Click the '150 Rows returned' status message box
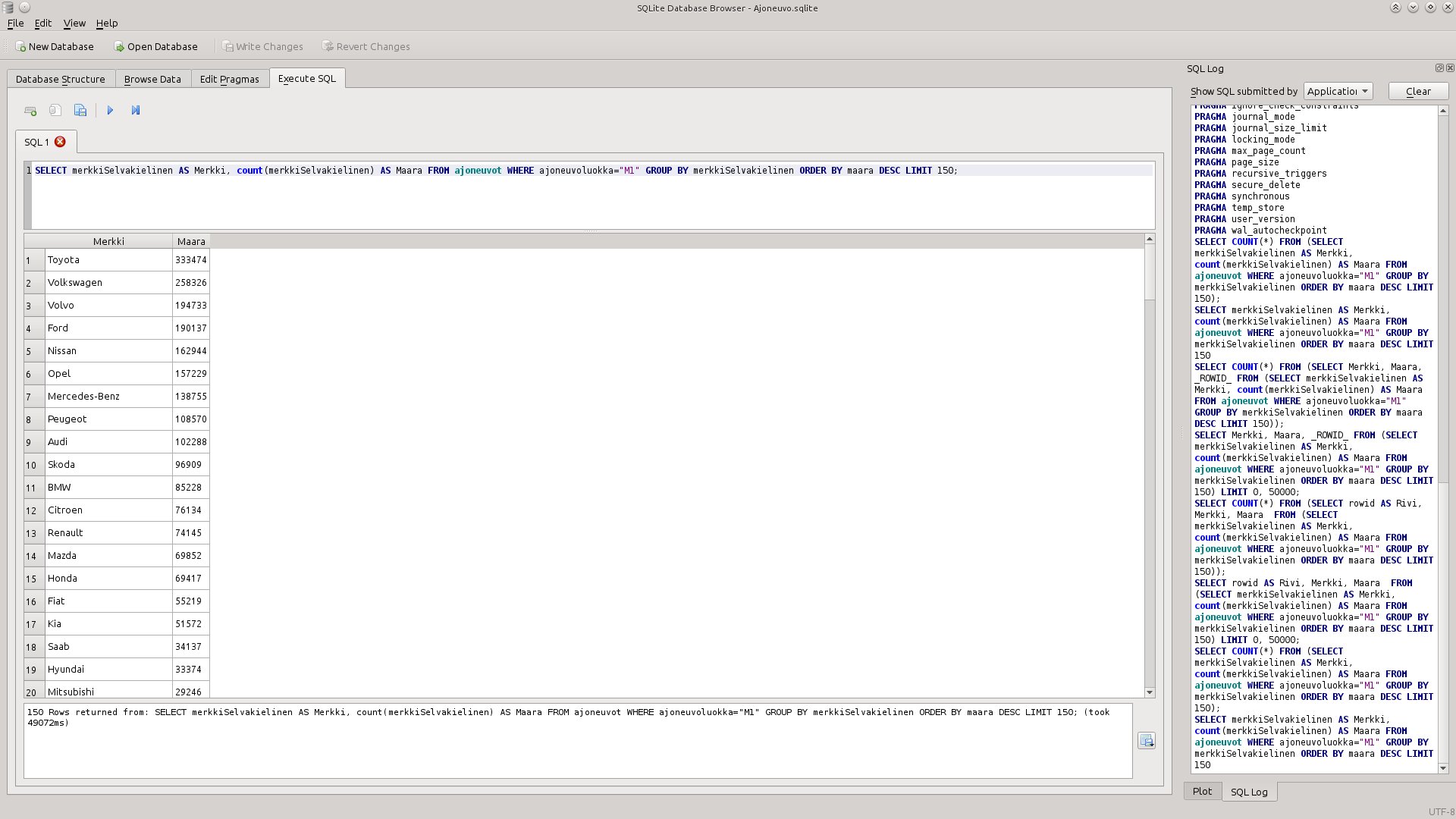 (578, 741)
